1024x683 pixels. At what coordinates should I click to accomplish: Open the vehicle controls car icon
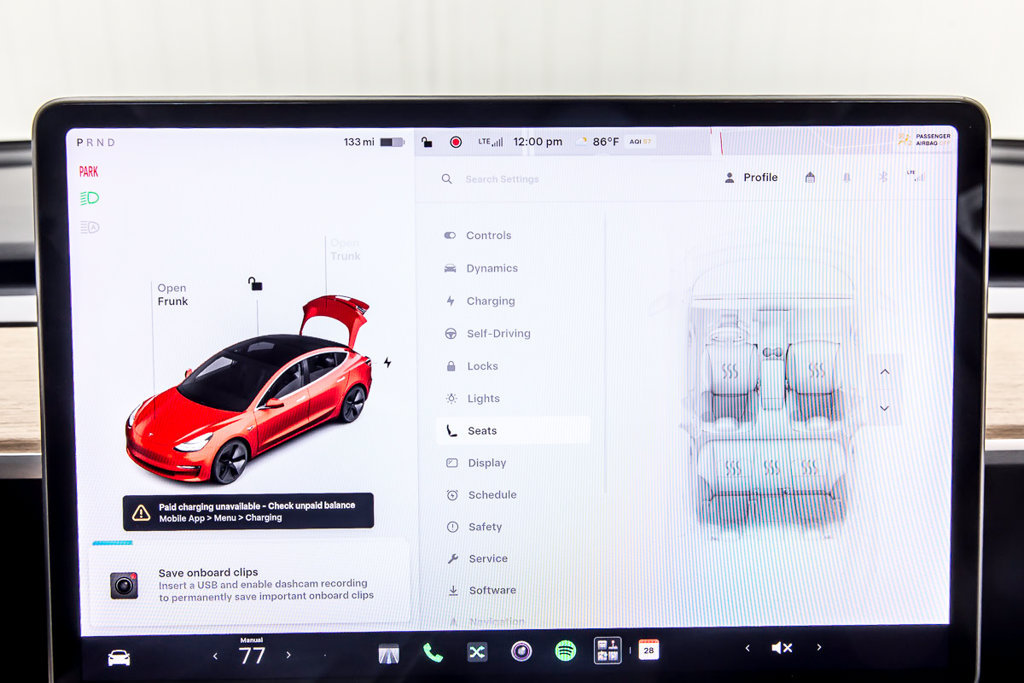point(119,658)
